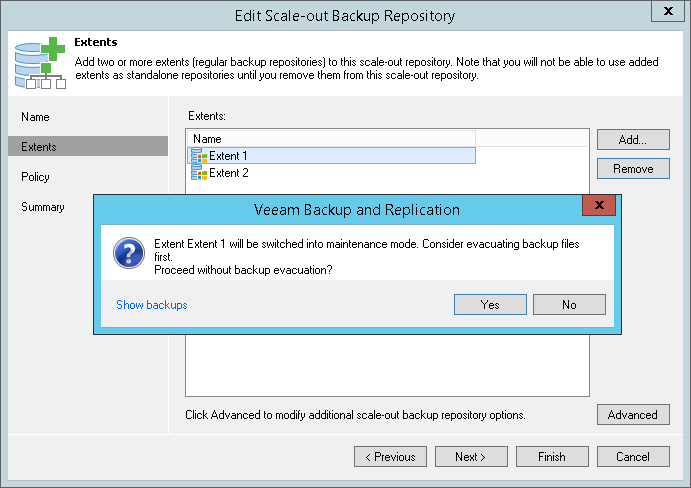This screenshot has height=488, width=691.
Task: Cancel the repository wizard
Action: pyautogui.click(x=633, y=457)
